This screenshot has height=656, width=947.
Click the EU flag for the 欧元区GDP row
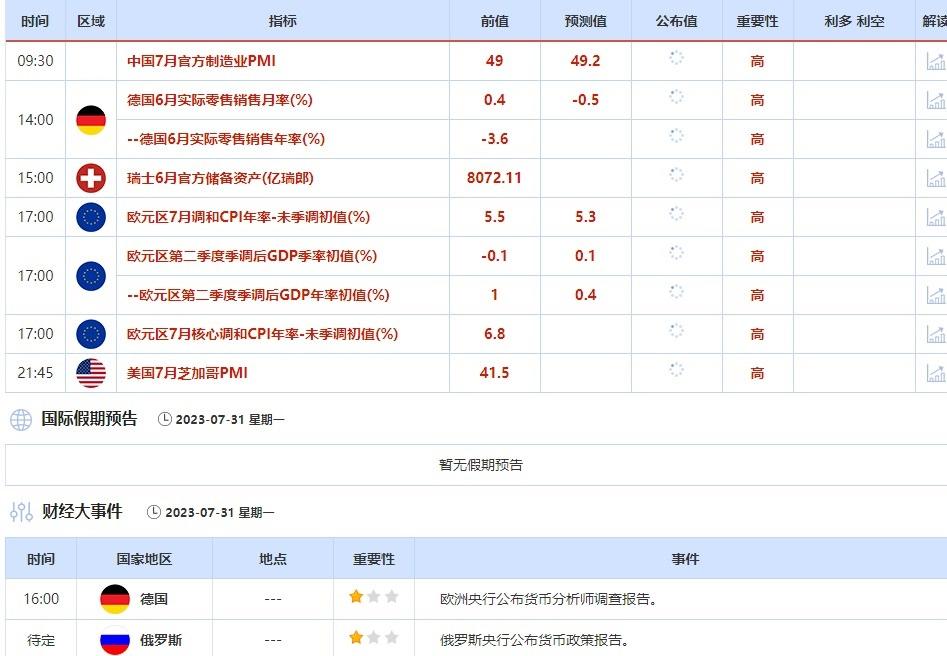tap(90, 275)
